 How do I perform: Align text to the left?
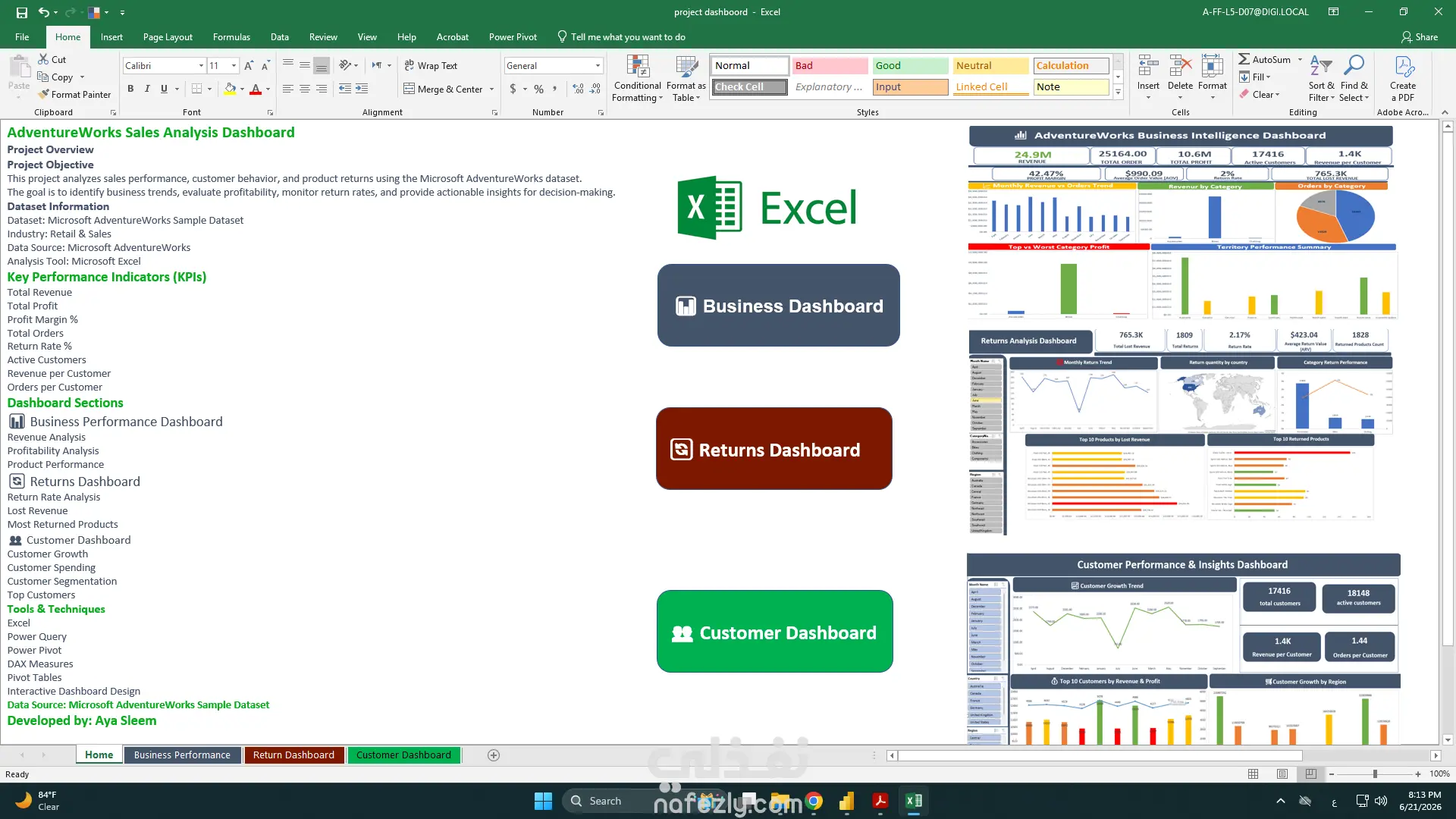[287, 89]
